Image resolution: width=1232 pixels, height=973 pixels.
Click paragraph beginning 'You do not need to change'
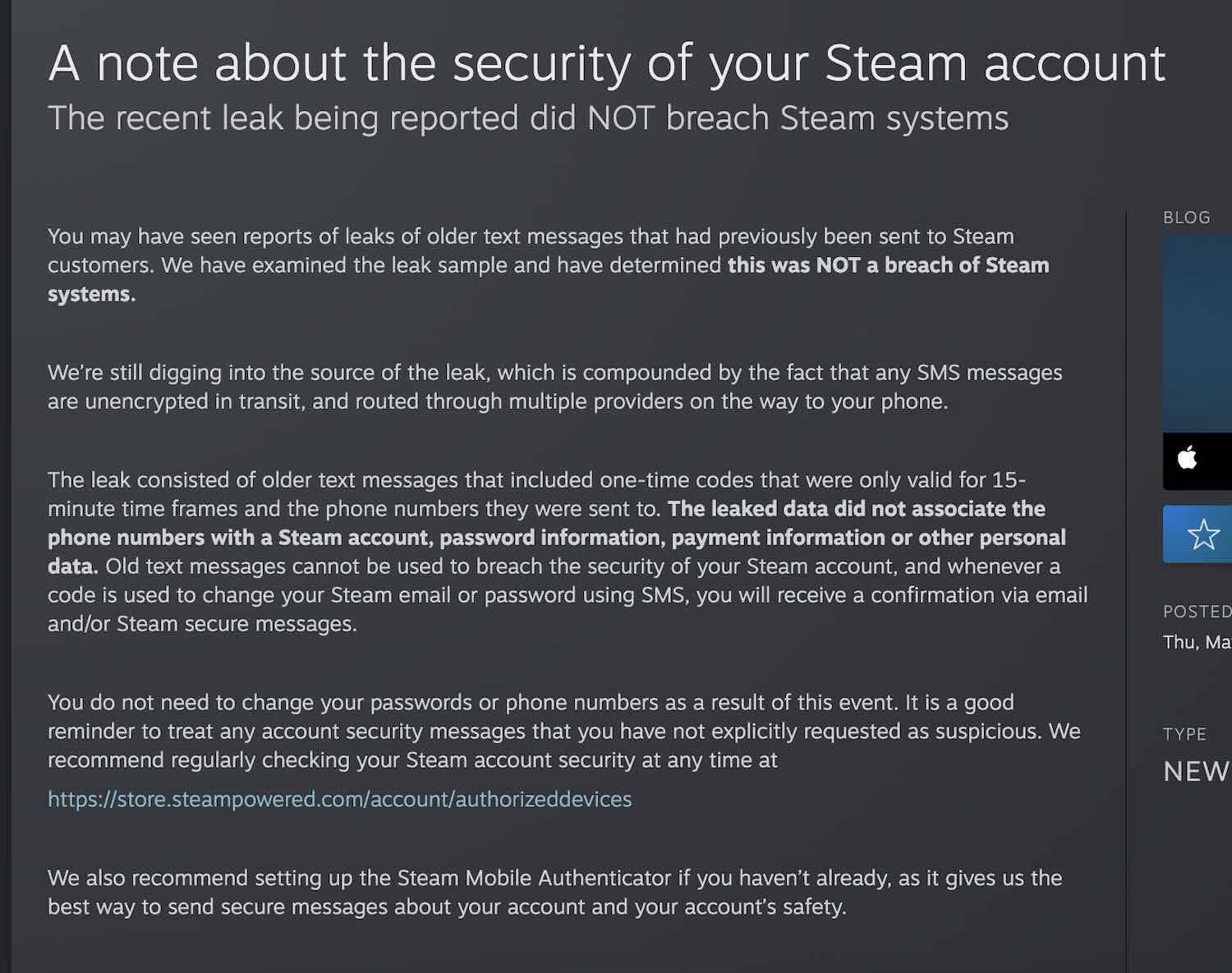click(x=564, y=732)
